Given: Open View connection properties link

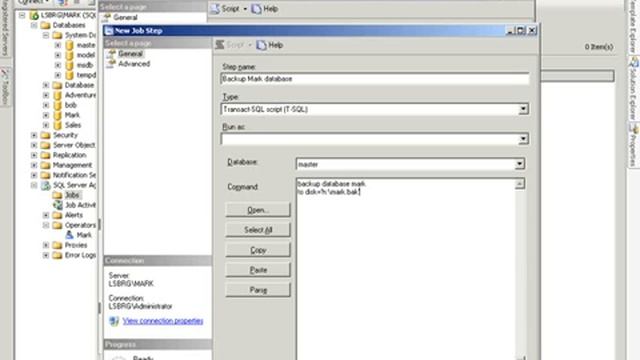Looking at the screenshot, I should click(x=163, y=321).
